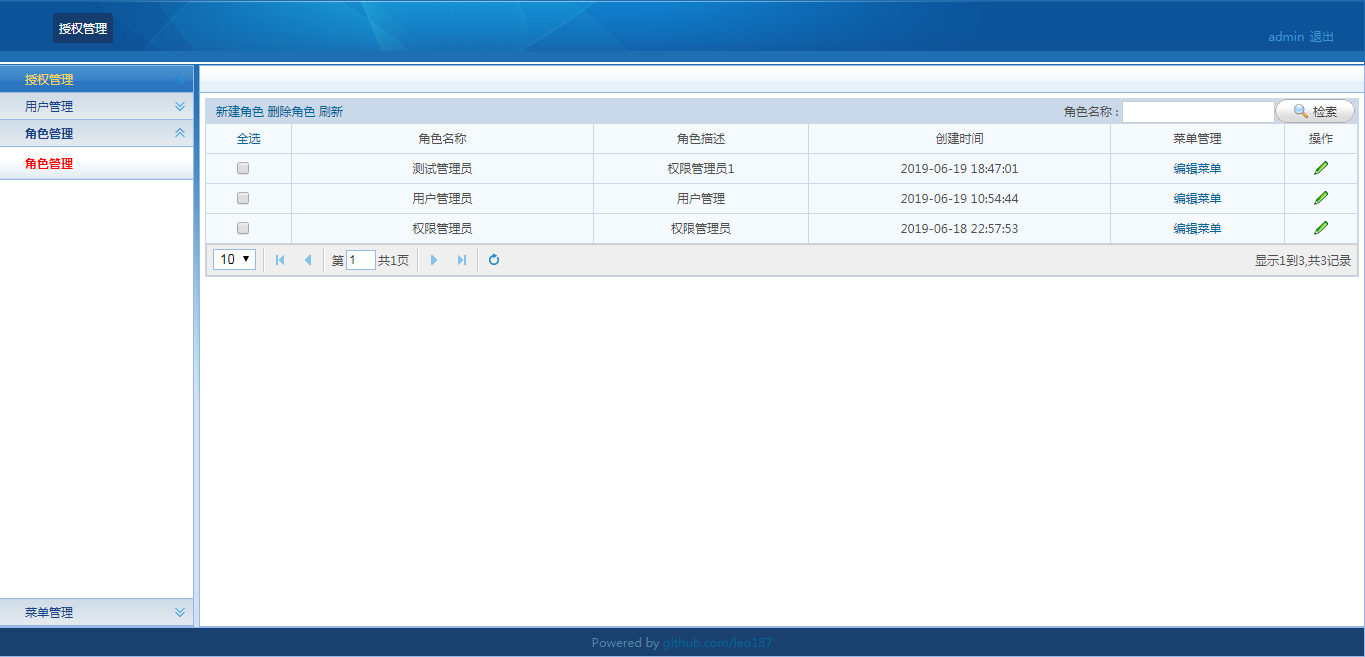This screenshot has width=1365, height=657.
Task: Select the checkbox for 测试管理员 row
Action: (243, 168)
